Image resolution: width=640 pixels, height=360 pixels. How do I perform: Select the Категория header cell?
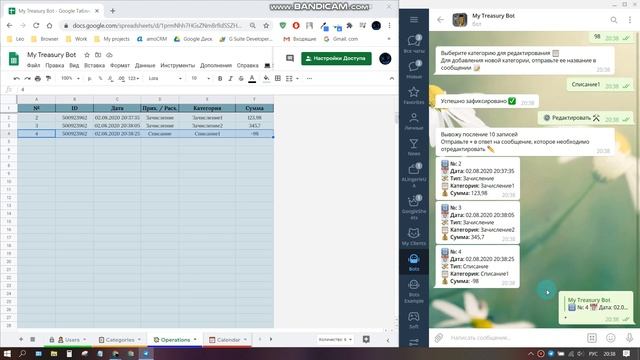(207, 108)
